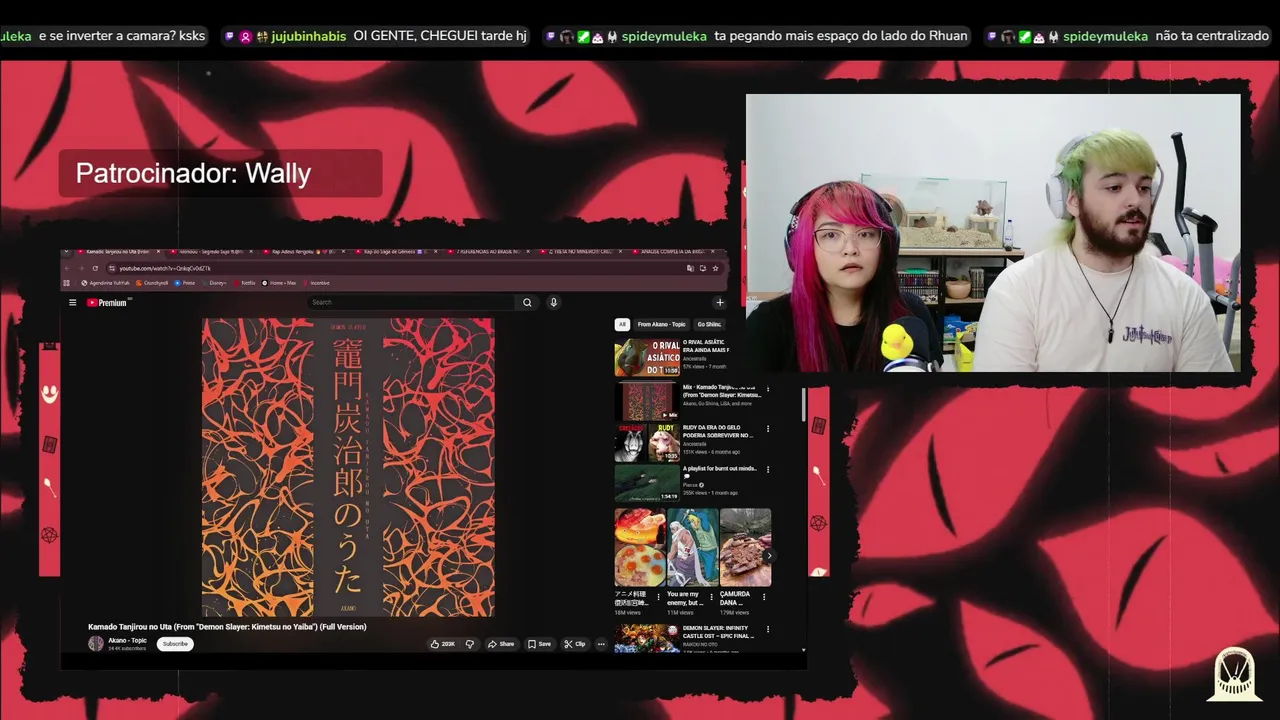Go back in the browser
Viewport: 1280px width, 720px height.
(x=67, y=268)
